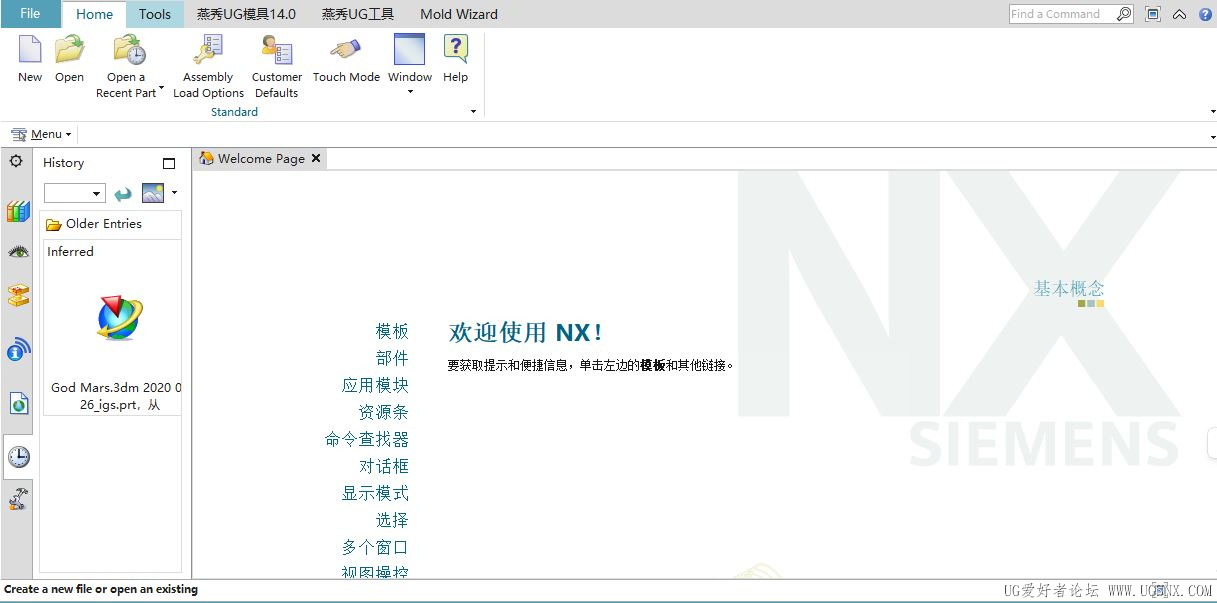Viewport: 1217px width, 603px height.
Task: Open a Recent Part icon
Action: (x=129, y=50)
